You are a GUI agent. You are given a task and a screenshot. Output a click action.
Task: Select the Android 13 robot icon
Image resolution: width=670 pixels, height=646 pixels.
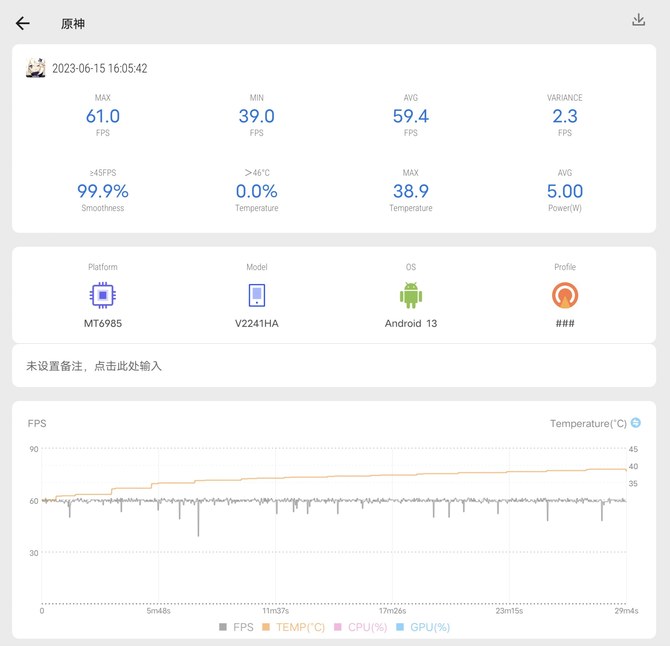click(x=411, y=295)
